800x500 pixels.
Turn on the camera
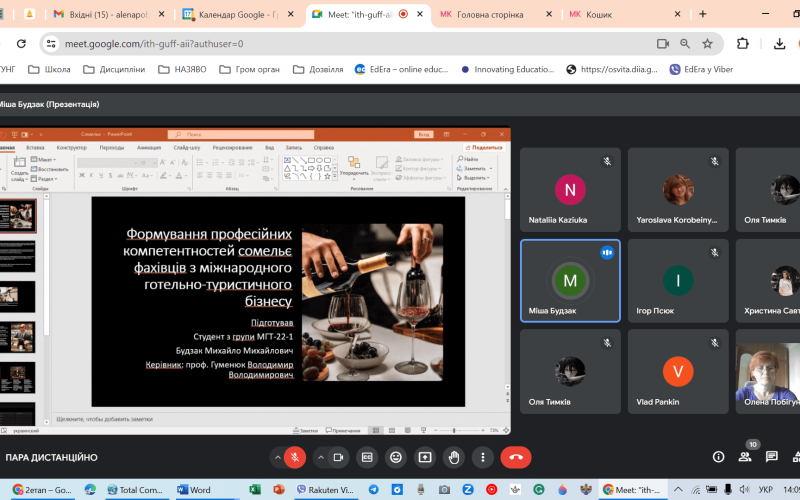pyautogui.click(x=338, y=457)
